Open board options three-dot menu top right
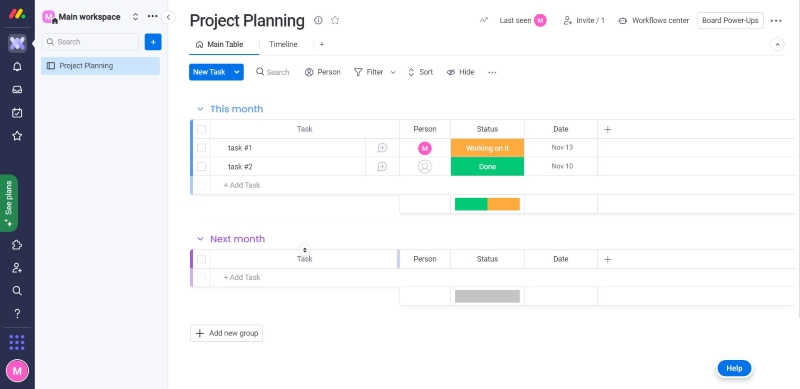Image resolution: width=800 pixels, height=389 pixels. point(776,21)
